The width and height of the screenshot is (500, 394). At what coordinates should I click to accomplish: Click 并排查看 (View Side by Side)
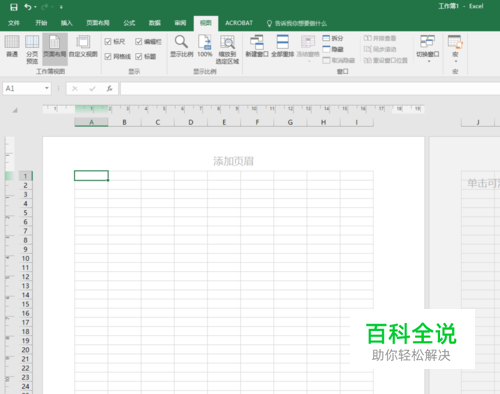(x=380, y=38)
